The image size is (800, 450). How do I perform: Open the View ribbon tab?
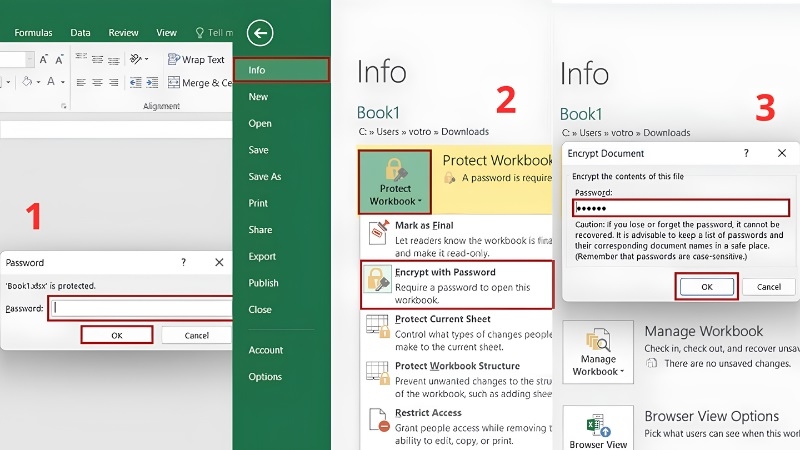tap(166, 33)
